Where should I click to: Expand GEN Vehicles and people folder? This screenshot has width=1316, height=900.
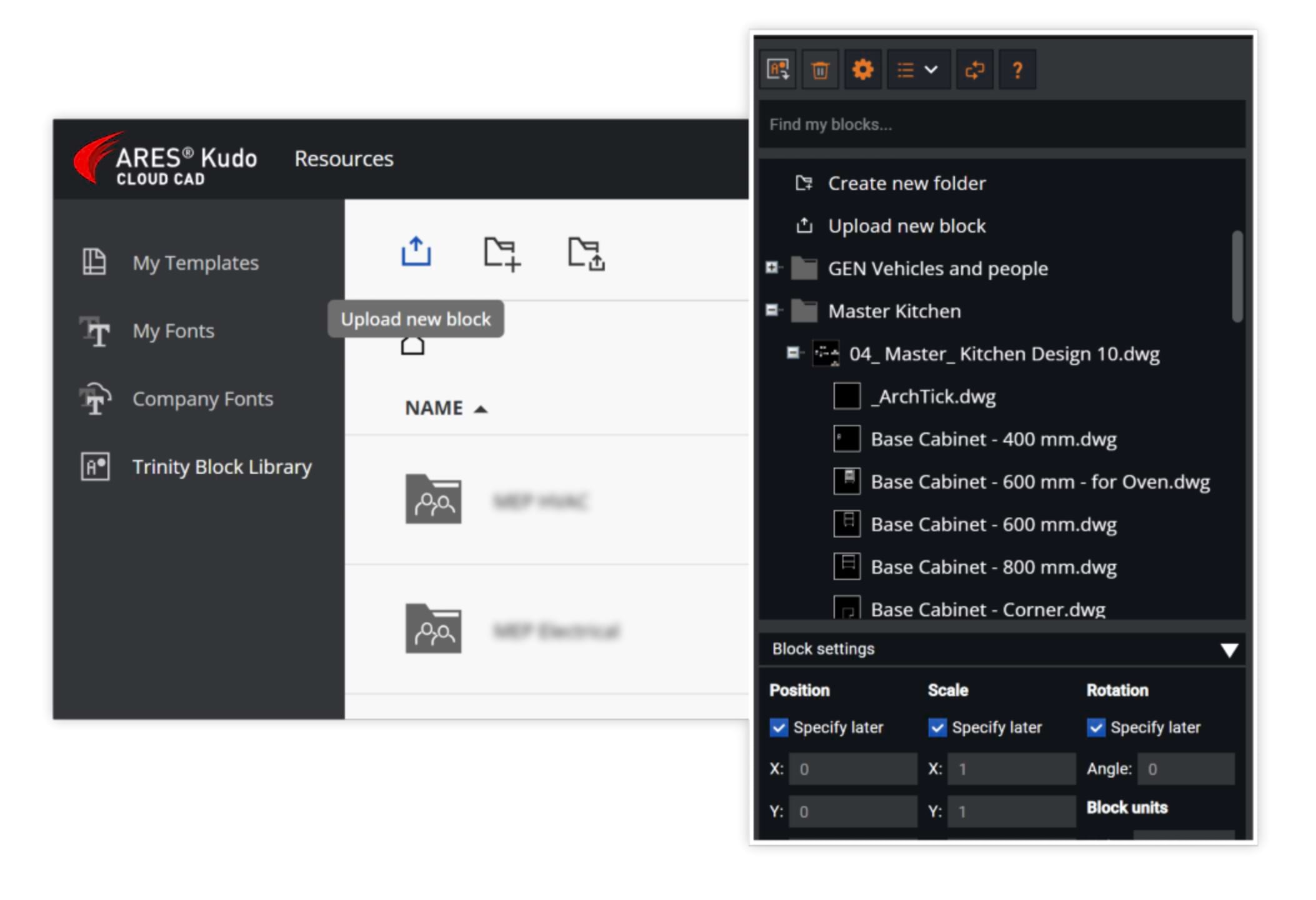pos(772,267)
